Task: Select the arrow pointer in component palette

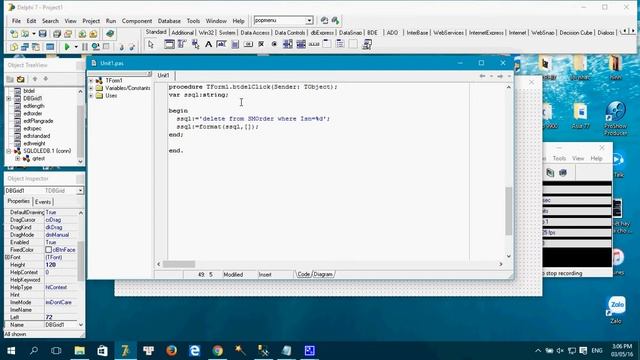Action: pyautogui.click(x=151, y=44)
